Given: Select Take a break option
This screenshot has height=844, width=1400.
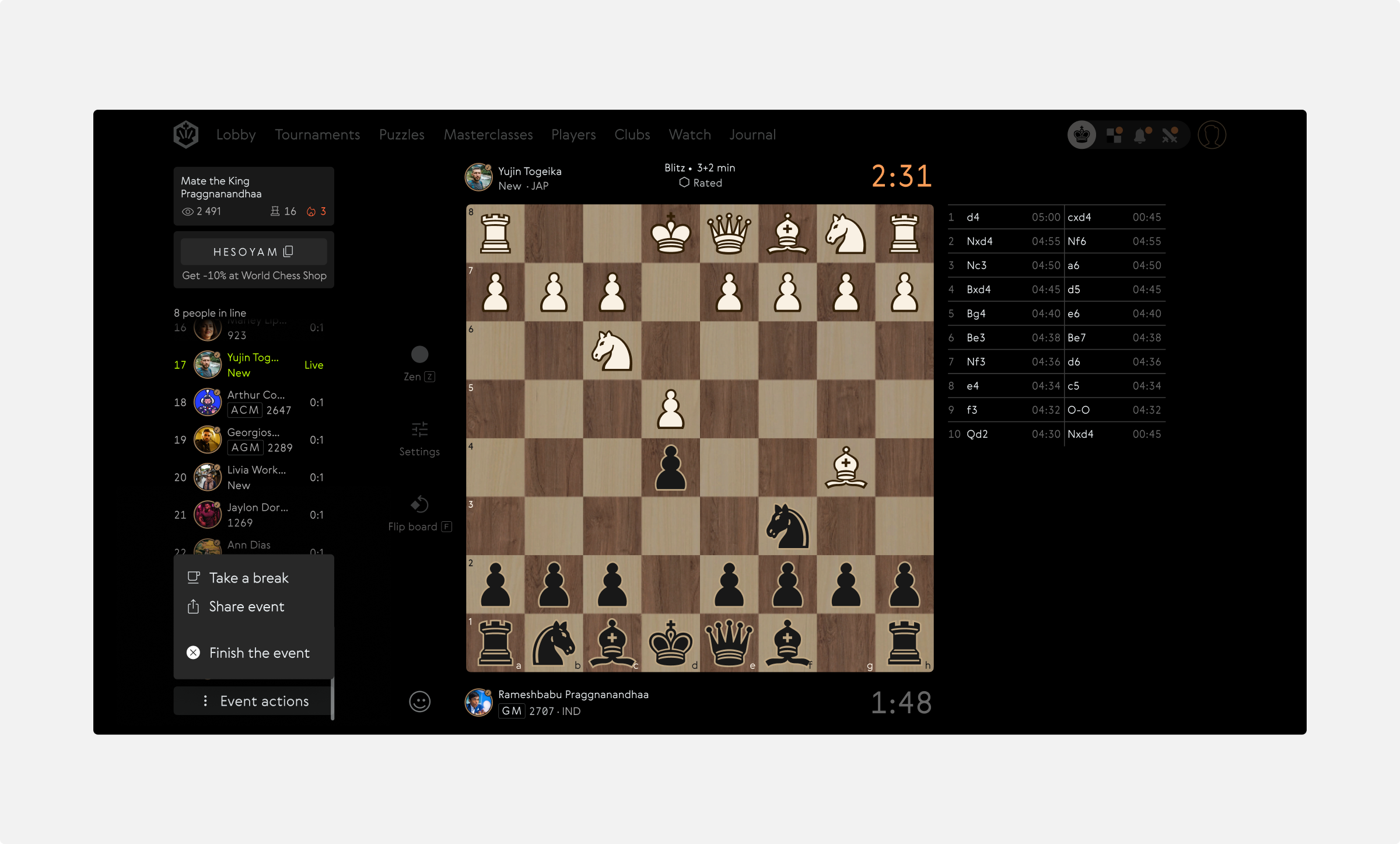Looking at the screenshot, I should point(249,578).
